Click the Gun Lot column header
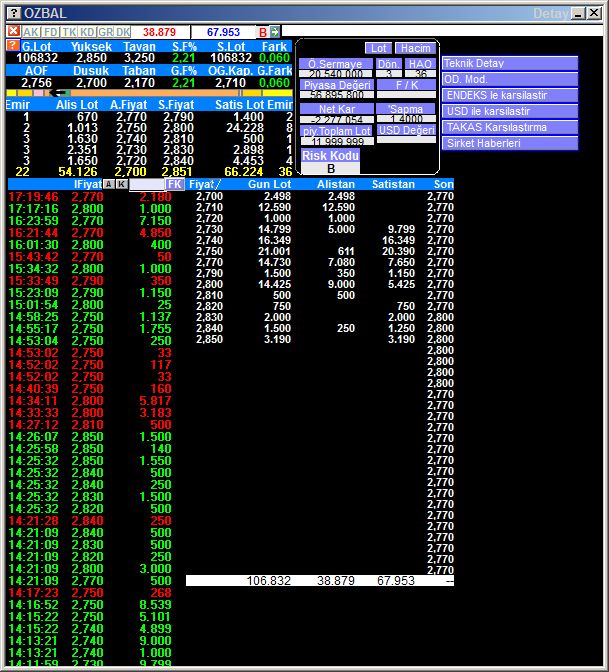 tap(269, 184)
